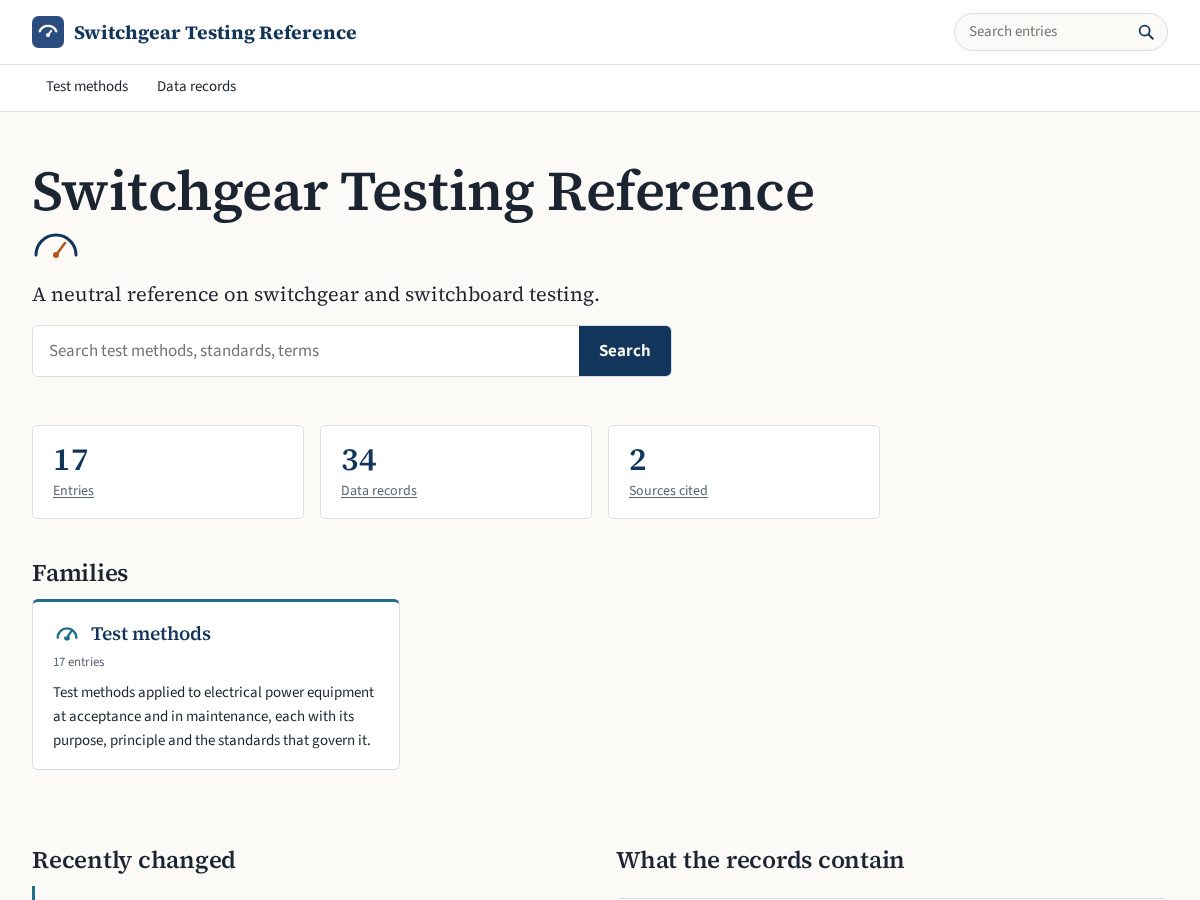Open the Data records nav item

coord(196,86)
